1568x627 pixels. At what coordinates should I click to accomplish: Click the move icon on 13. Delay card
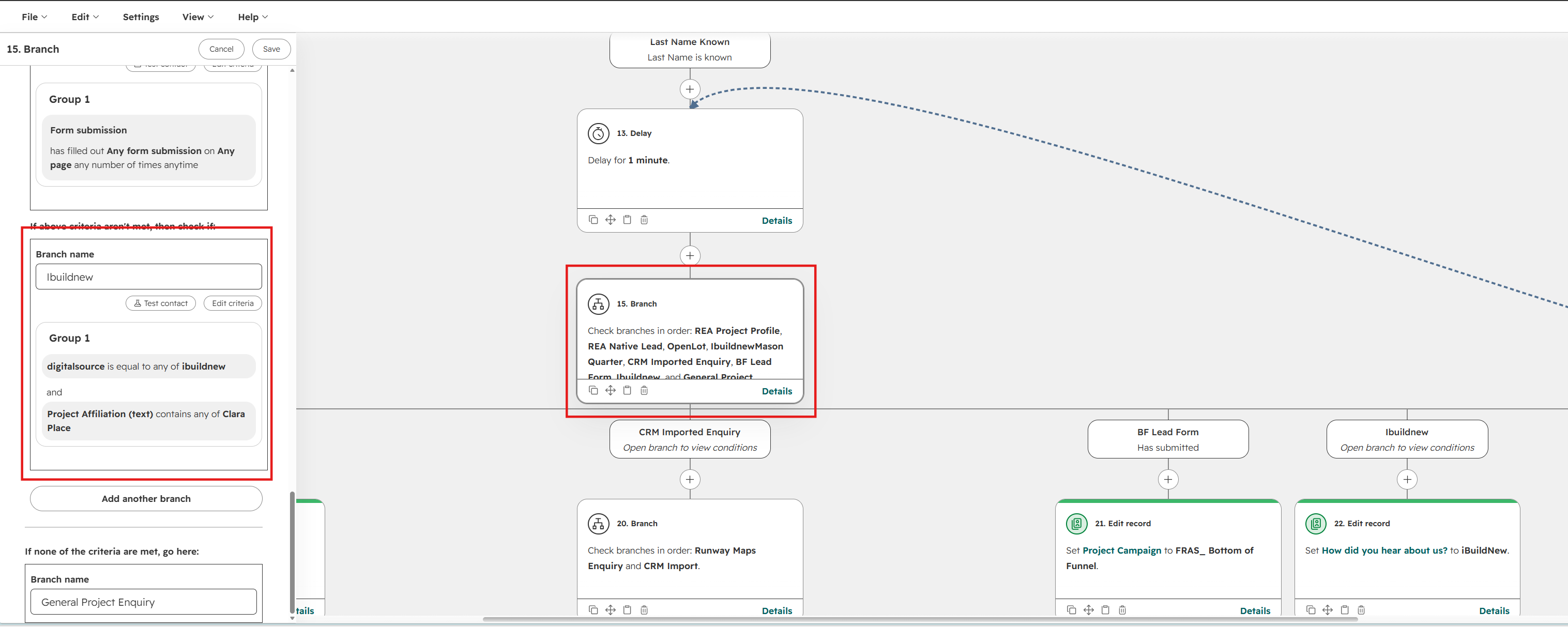pyautogui.click(x=610, y=220)
